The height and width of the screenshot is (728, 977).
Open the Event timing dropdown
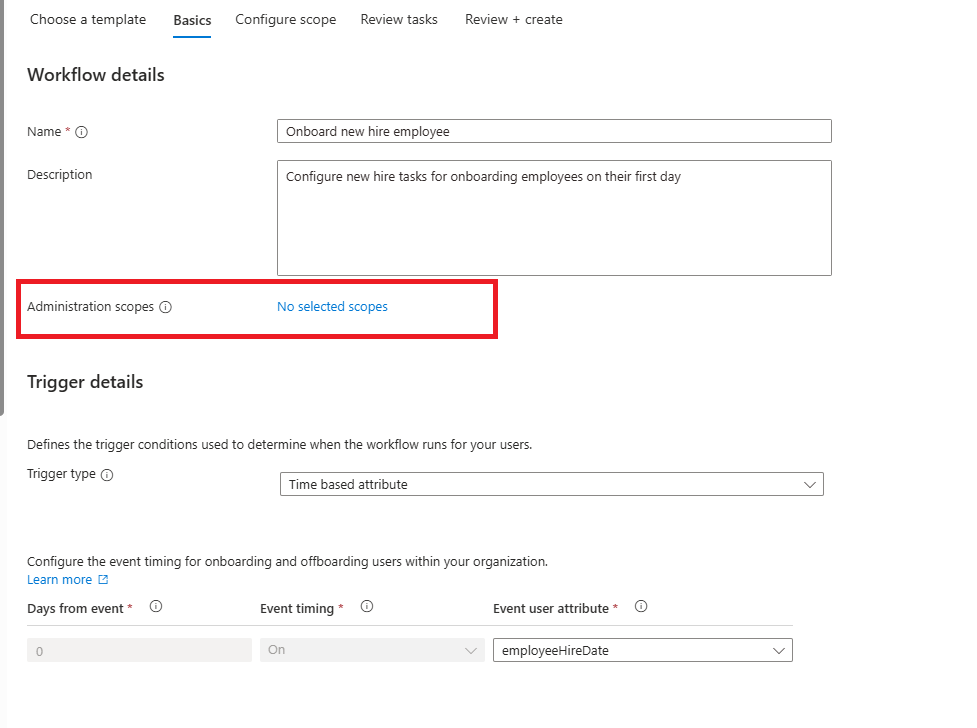[372, 650]
